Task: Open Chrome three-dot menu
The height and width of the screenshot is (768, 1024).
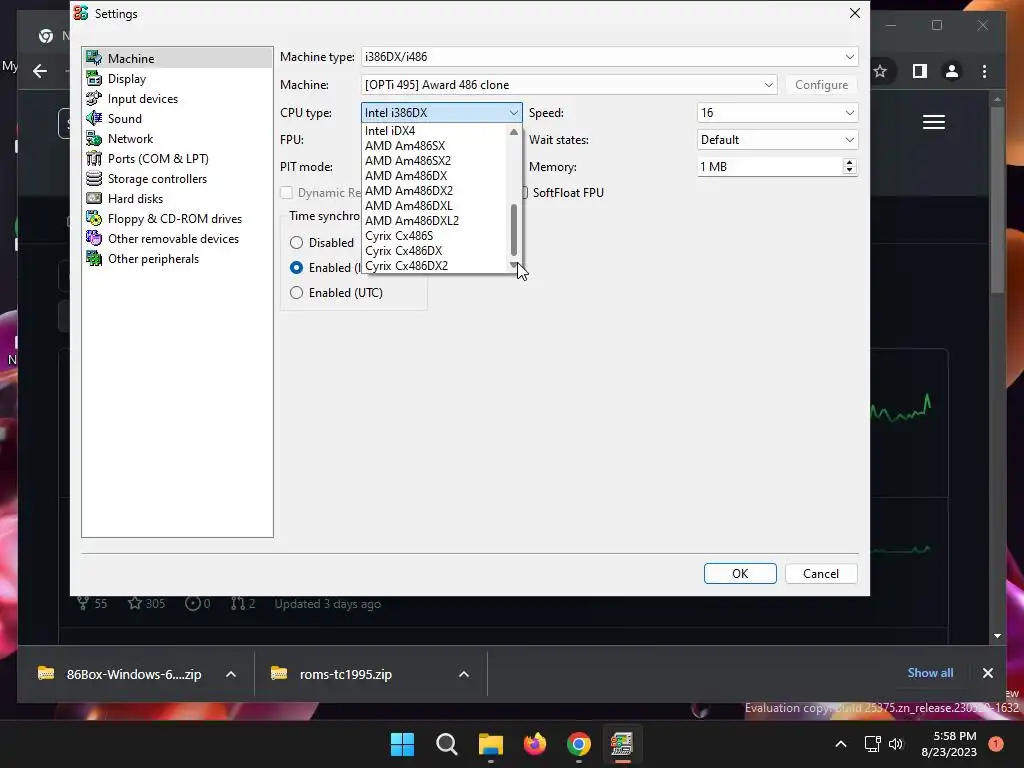Action: (985, 71)
